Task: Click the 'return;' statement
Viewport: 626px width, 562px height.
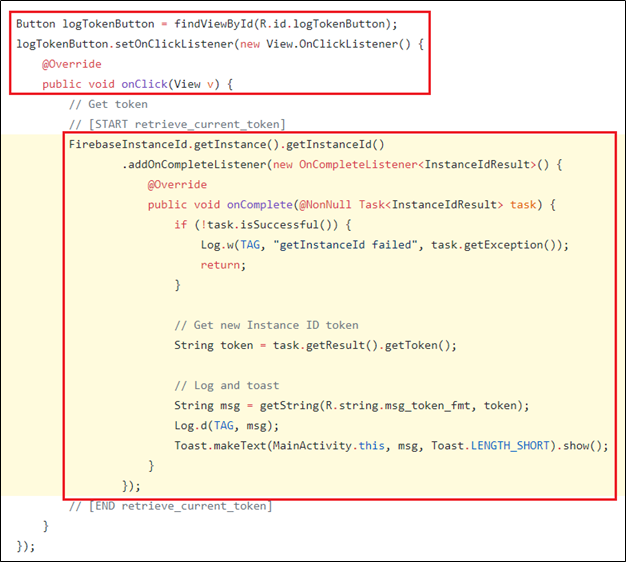Action: tap(223, 265)
